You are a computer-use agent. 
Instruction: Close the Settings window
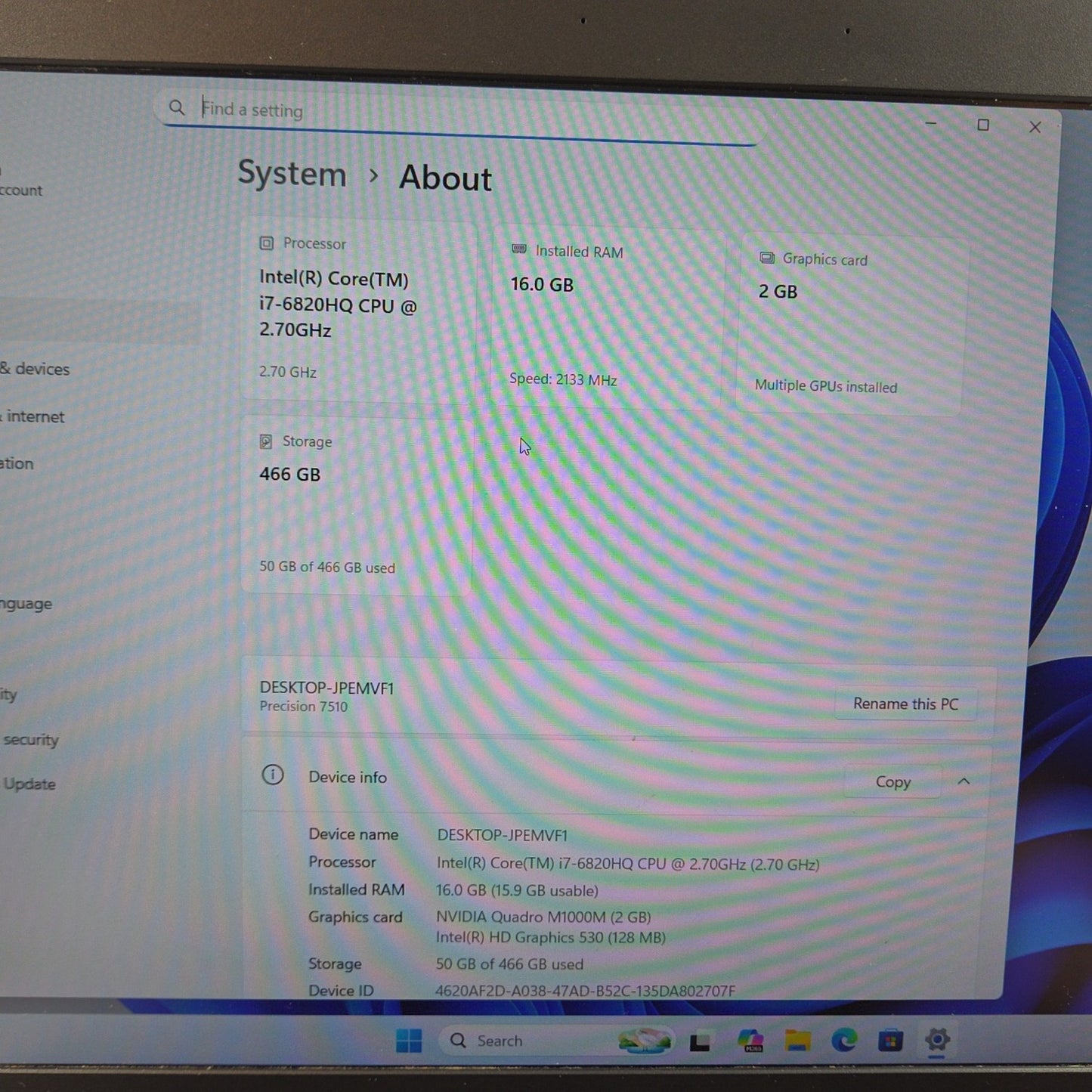[x=1035, y=128]
